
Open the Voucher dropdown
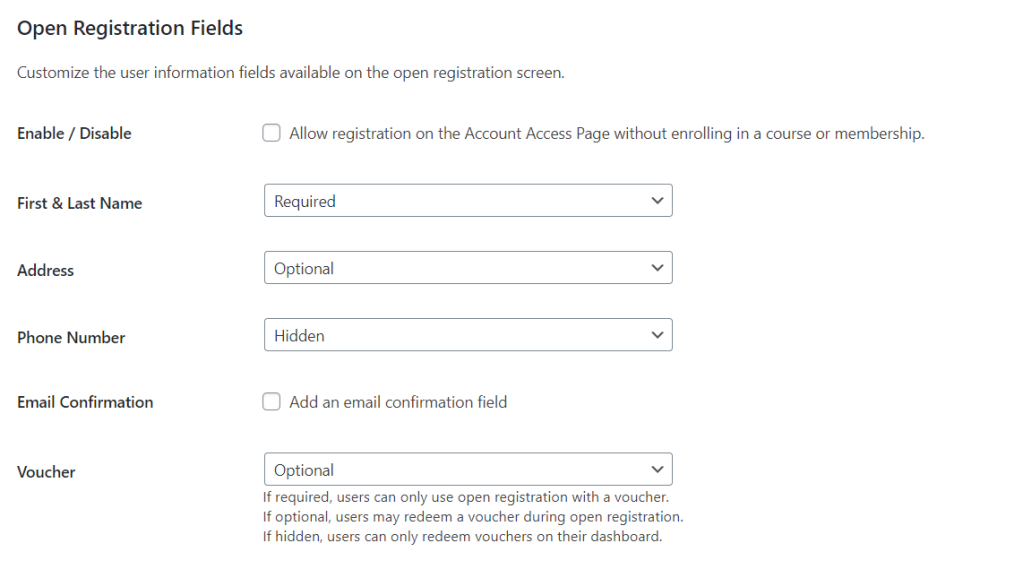pyautogui.click(x=468, y=469)
